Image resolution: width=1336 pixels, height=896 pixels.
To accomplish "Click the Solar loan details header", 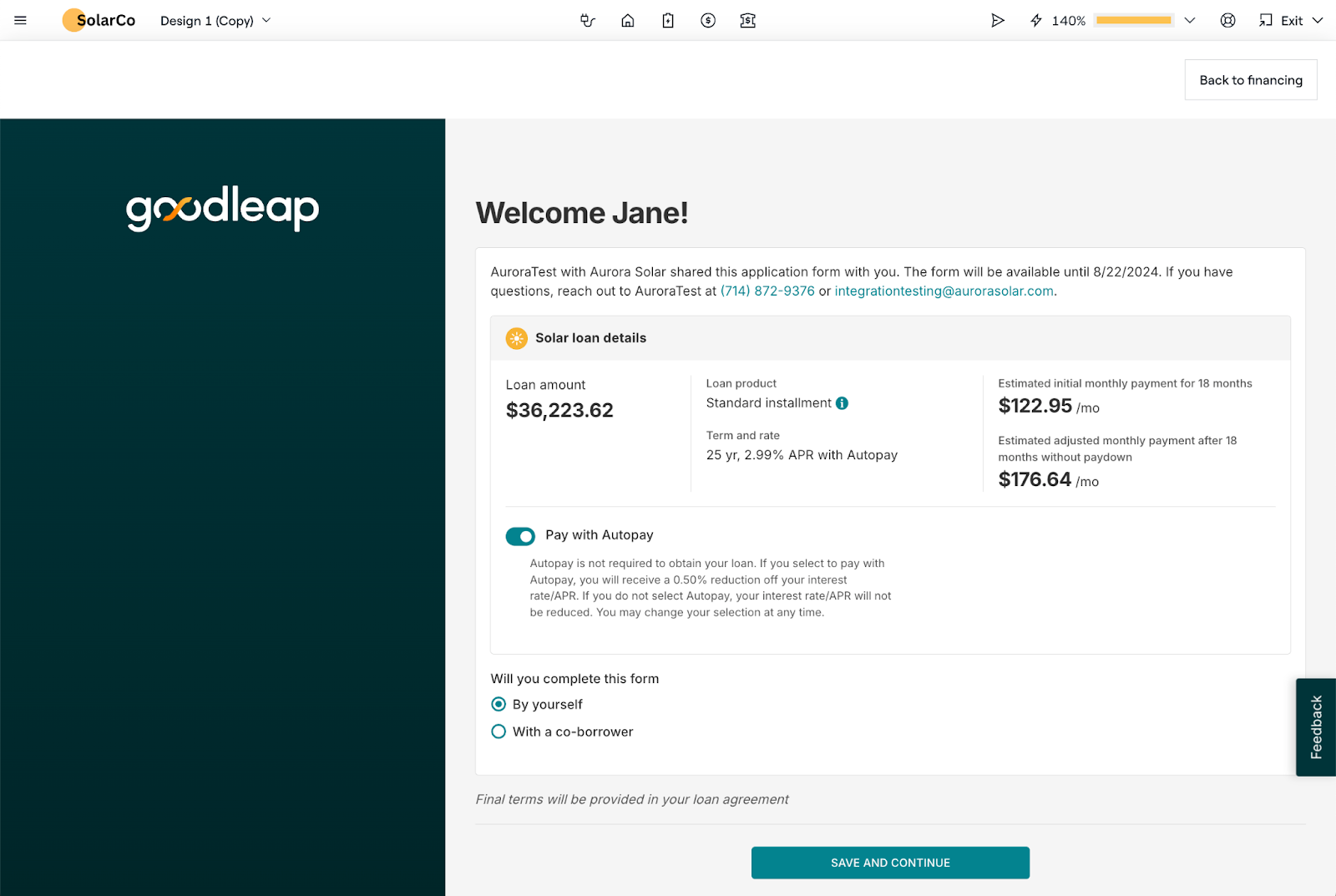I will [591, 338].
